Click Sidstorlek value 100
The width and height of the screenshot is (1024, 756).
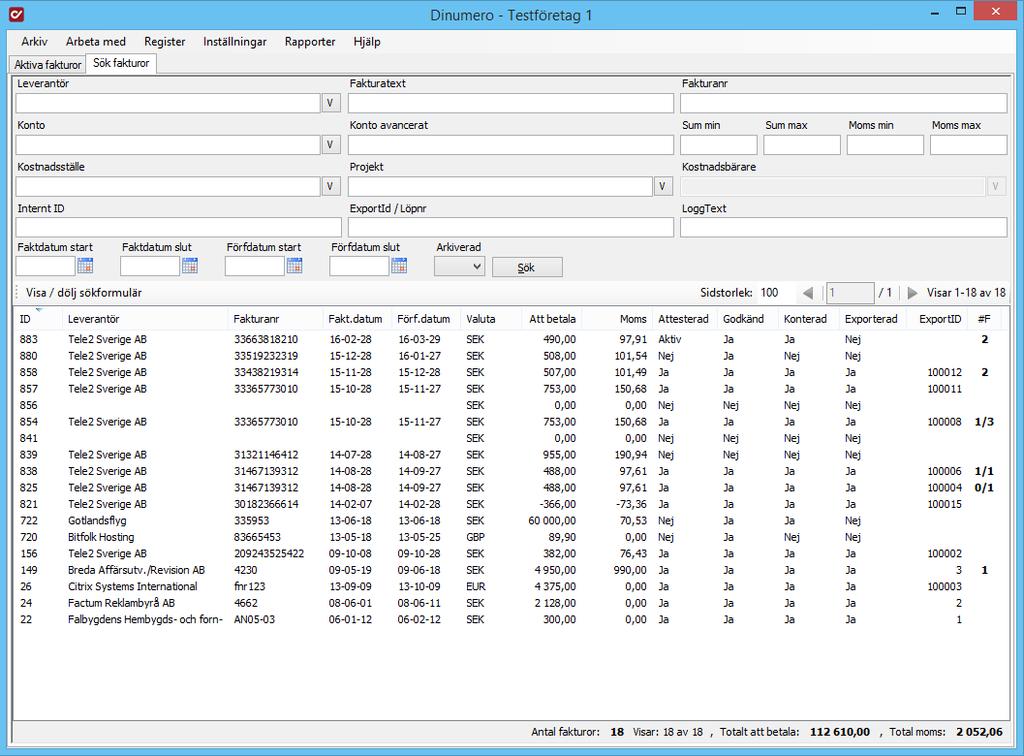pyautogui.click(x=769, y=292)
